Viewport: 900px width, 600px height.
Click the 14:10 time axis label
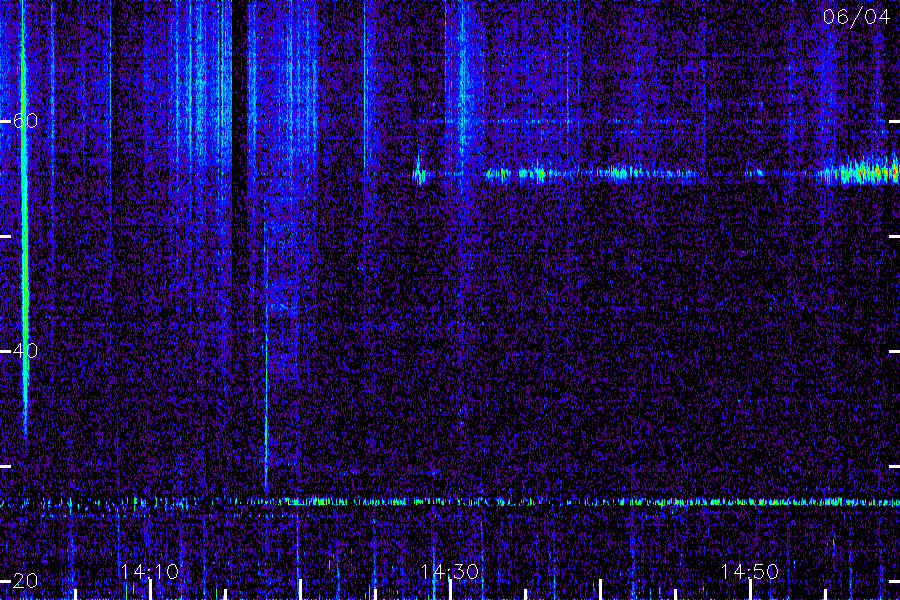pos(150,571)
